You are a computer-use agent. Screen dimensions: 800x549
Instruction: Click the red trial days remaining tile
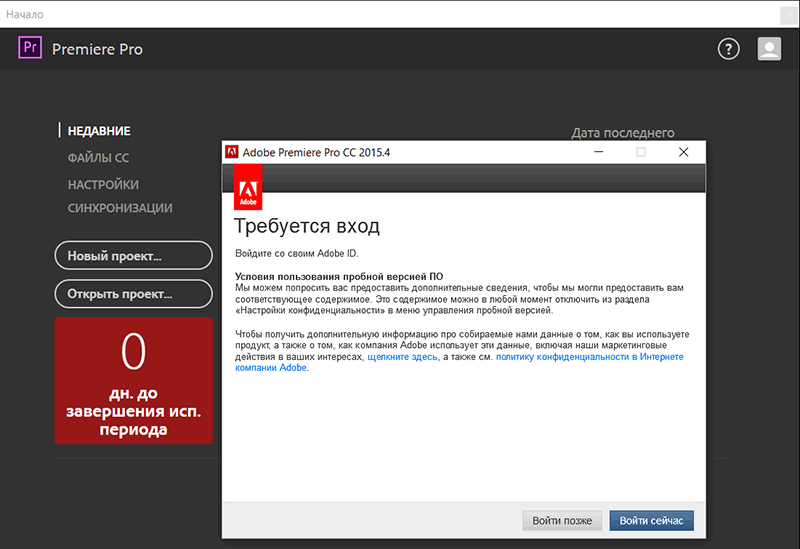[x=133, y=381]
